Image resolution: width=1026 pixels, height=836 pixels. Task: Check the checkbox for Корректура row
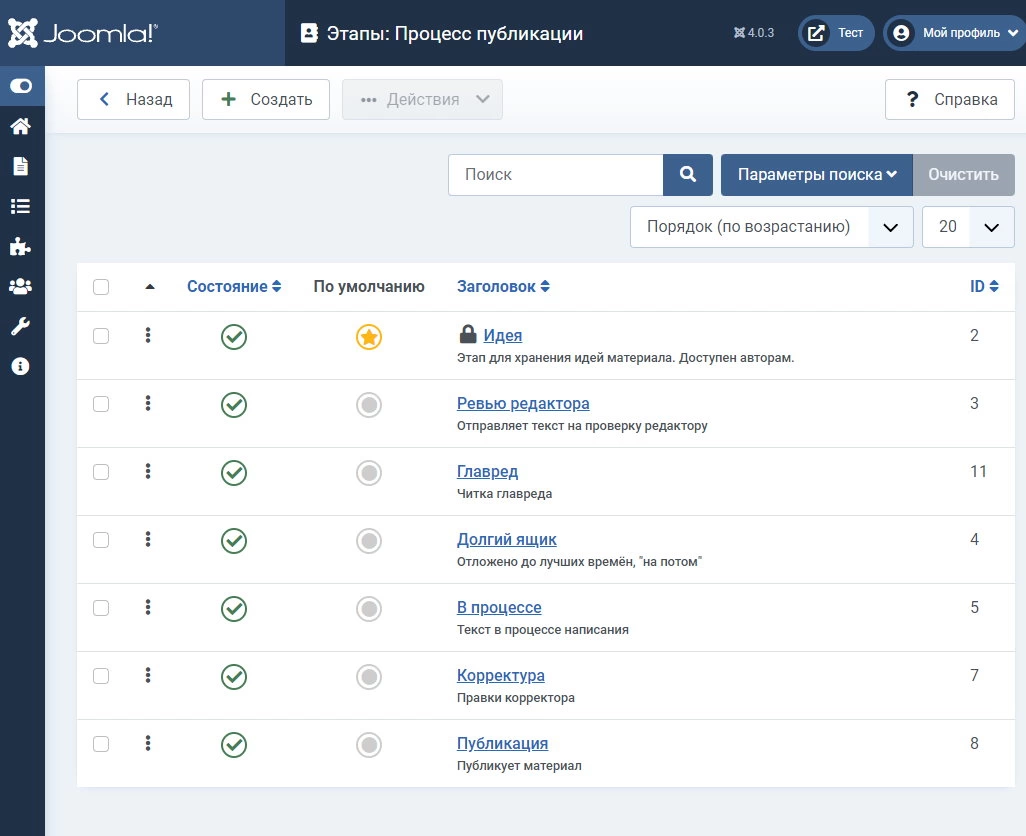point(101,676)
